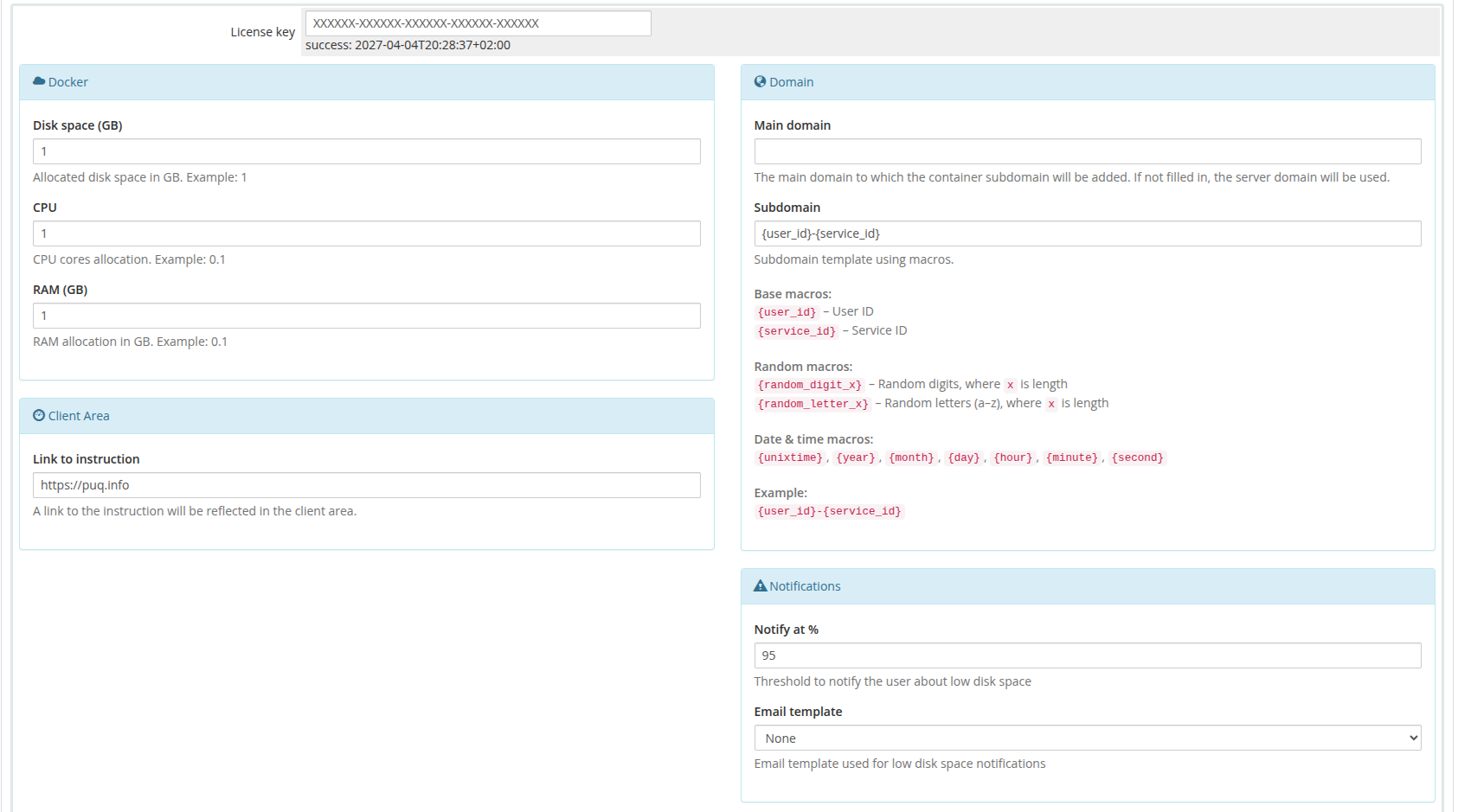Click the warning triangle icon in Notifications header
Image resolution: width=1458 pixels, height=812 pixels.
760,585
